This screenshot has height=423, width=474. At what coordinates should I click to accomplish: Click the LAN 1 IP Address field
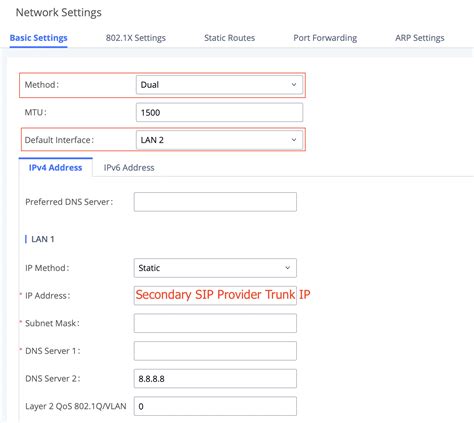click(215, 295)
